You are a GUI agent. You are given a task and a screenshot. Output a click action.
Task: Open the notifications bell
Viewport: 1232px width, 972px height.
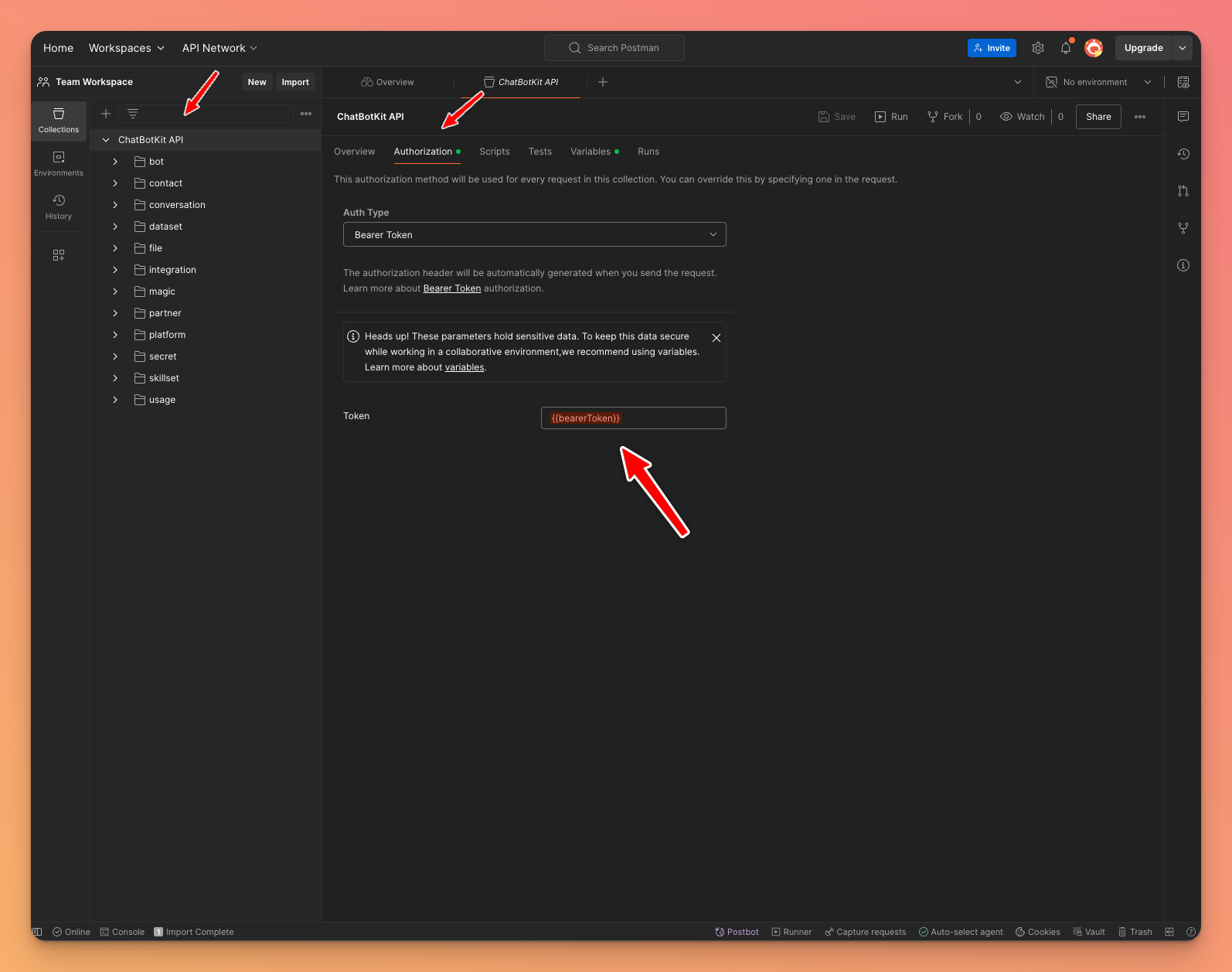click(1066, 48)
